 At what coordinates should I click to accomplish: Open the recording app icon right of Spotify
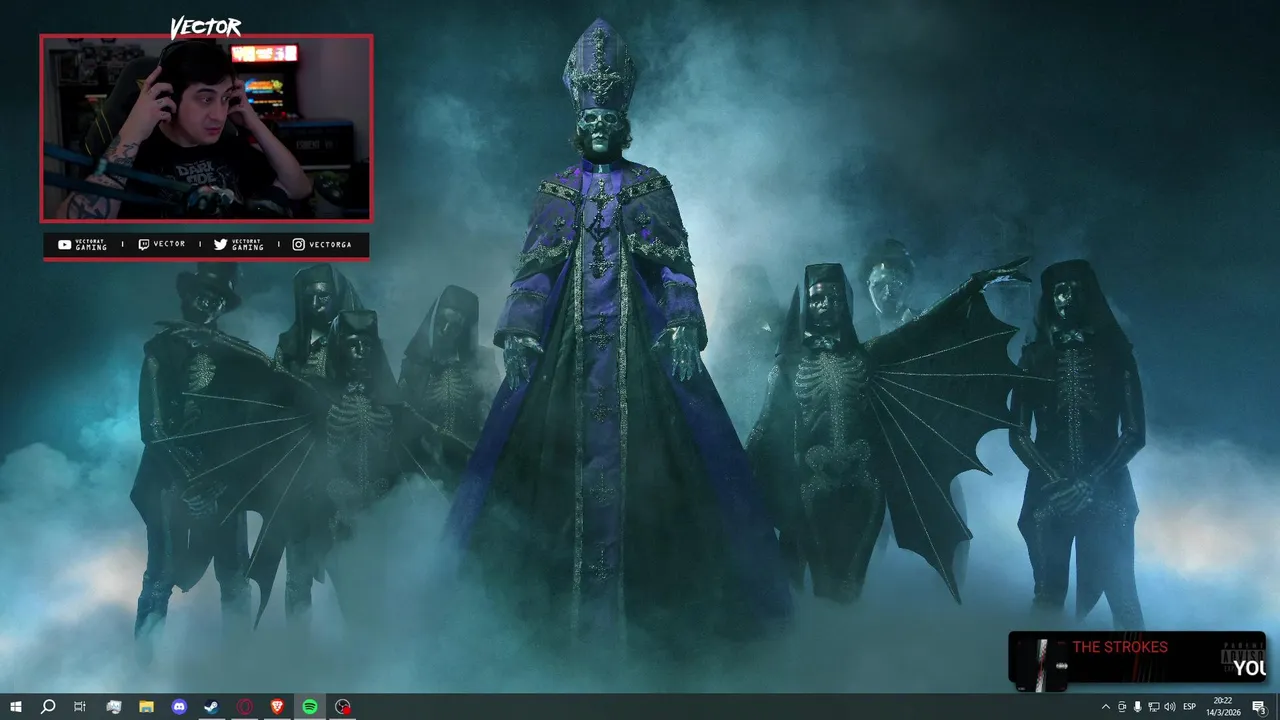point(343,707)
